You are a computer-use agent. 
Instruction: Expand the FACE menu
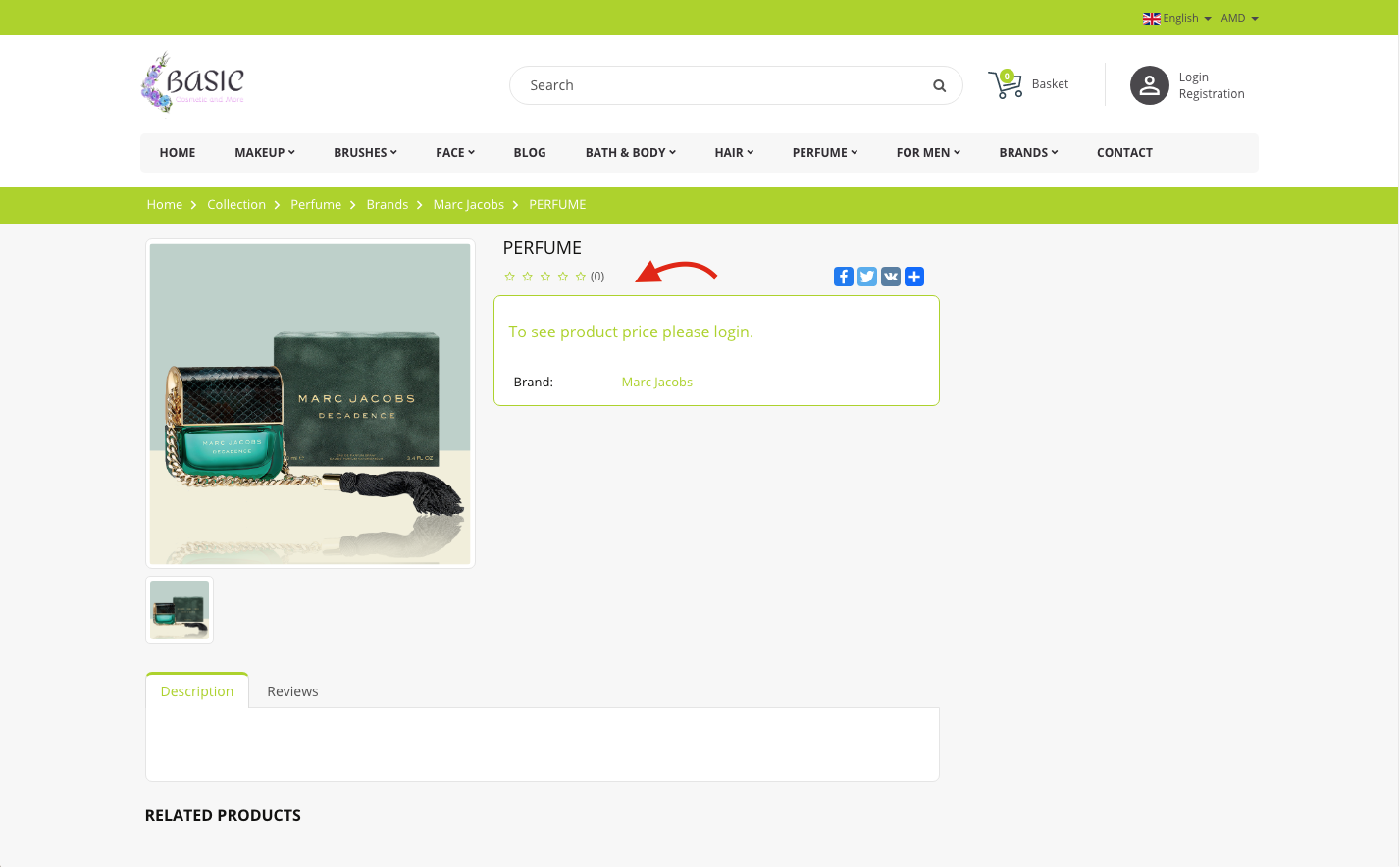[x=455, y=153]
